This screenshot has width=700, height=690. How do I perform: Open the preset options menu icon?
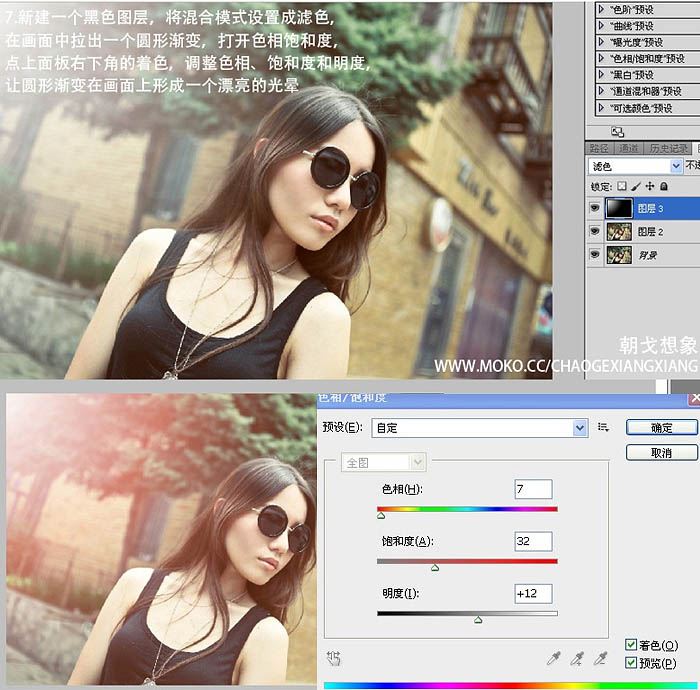pyautogui.click(x=603, y=427)
